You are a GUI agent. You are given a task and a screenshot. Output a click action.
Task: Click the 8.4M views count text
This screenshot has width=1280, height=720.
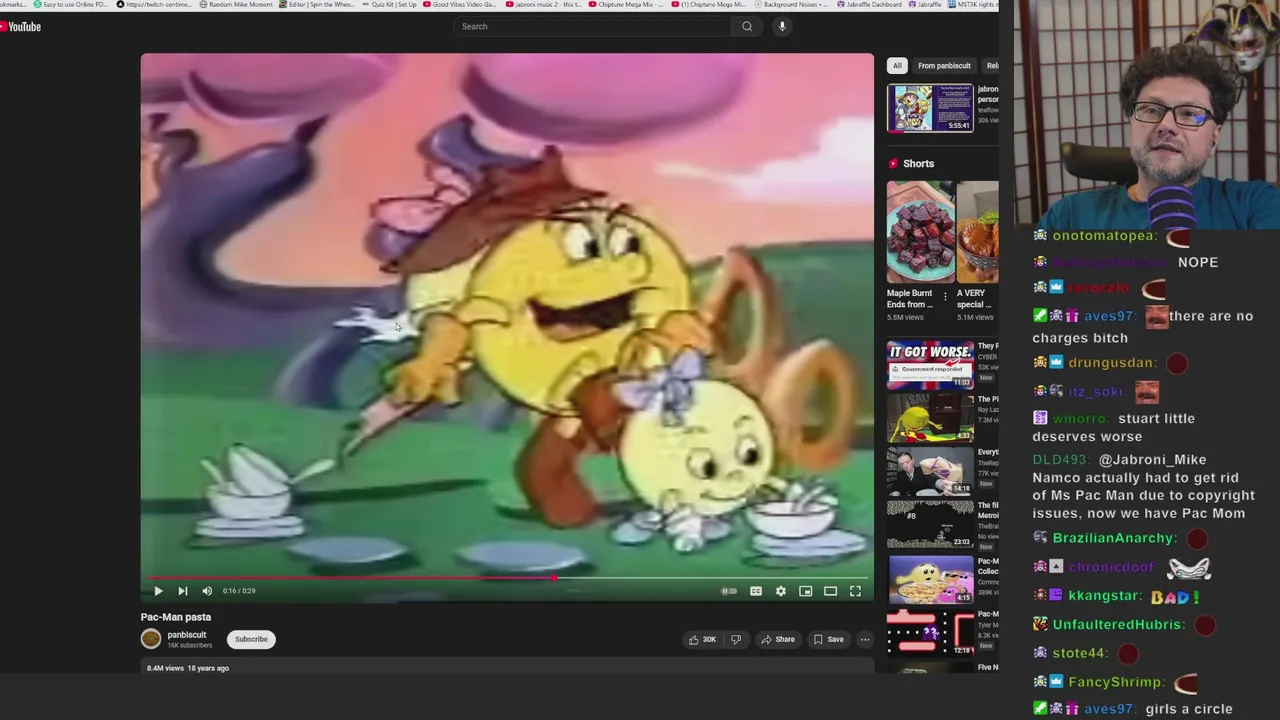[x=165, y=668]
